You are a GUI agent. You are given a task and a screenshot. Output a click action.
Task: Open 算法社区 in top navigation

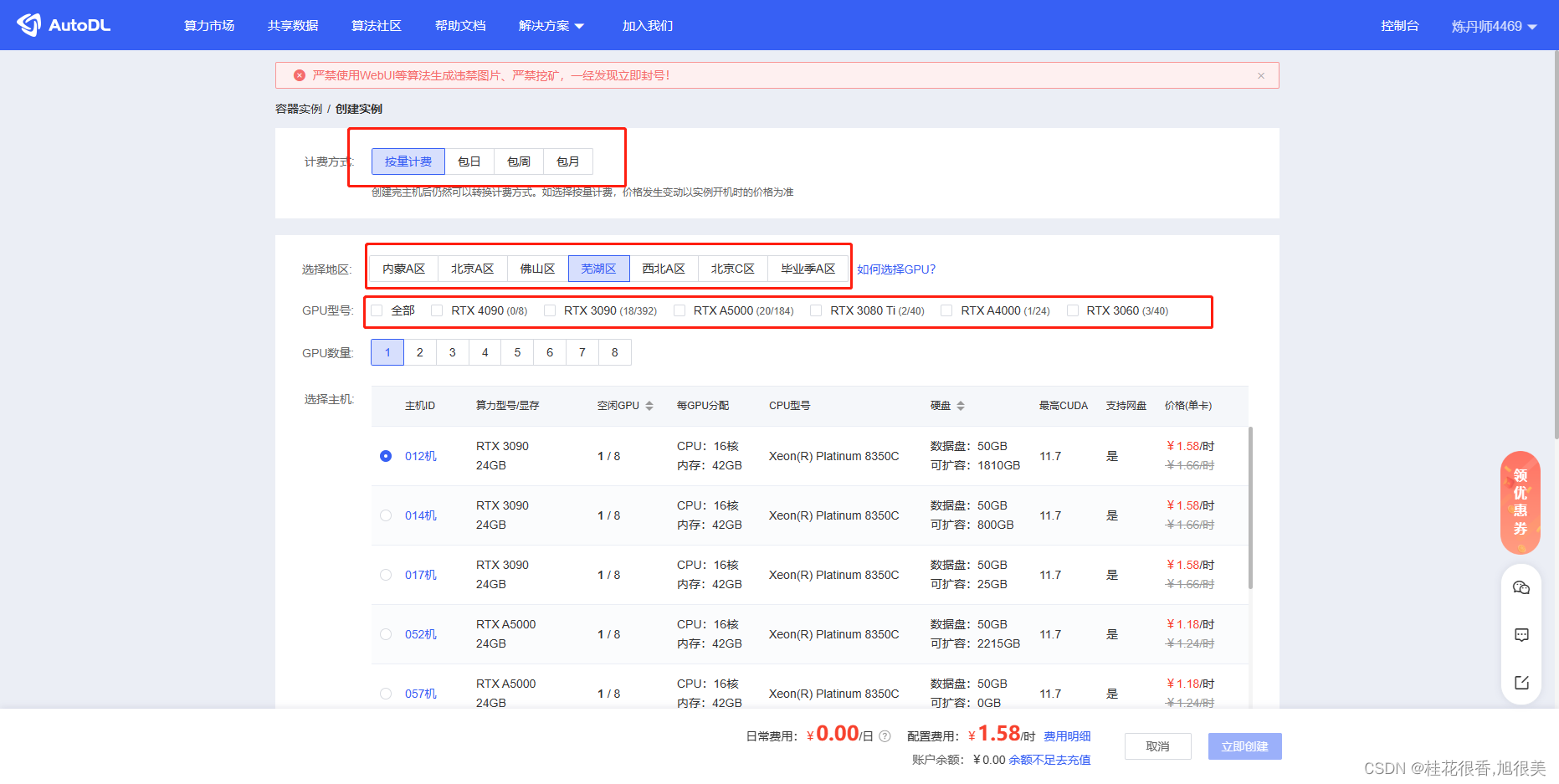377,26
